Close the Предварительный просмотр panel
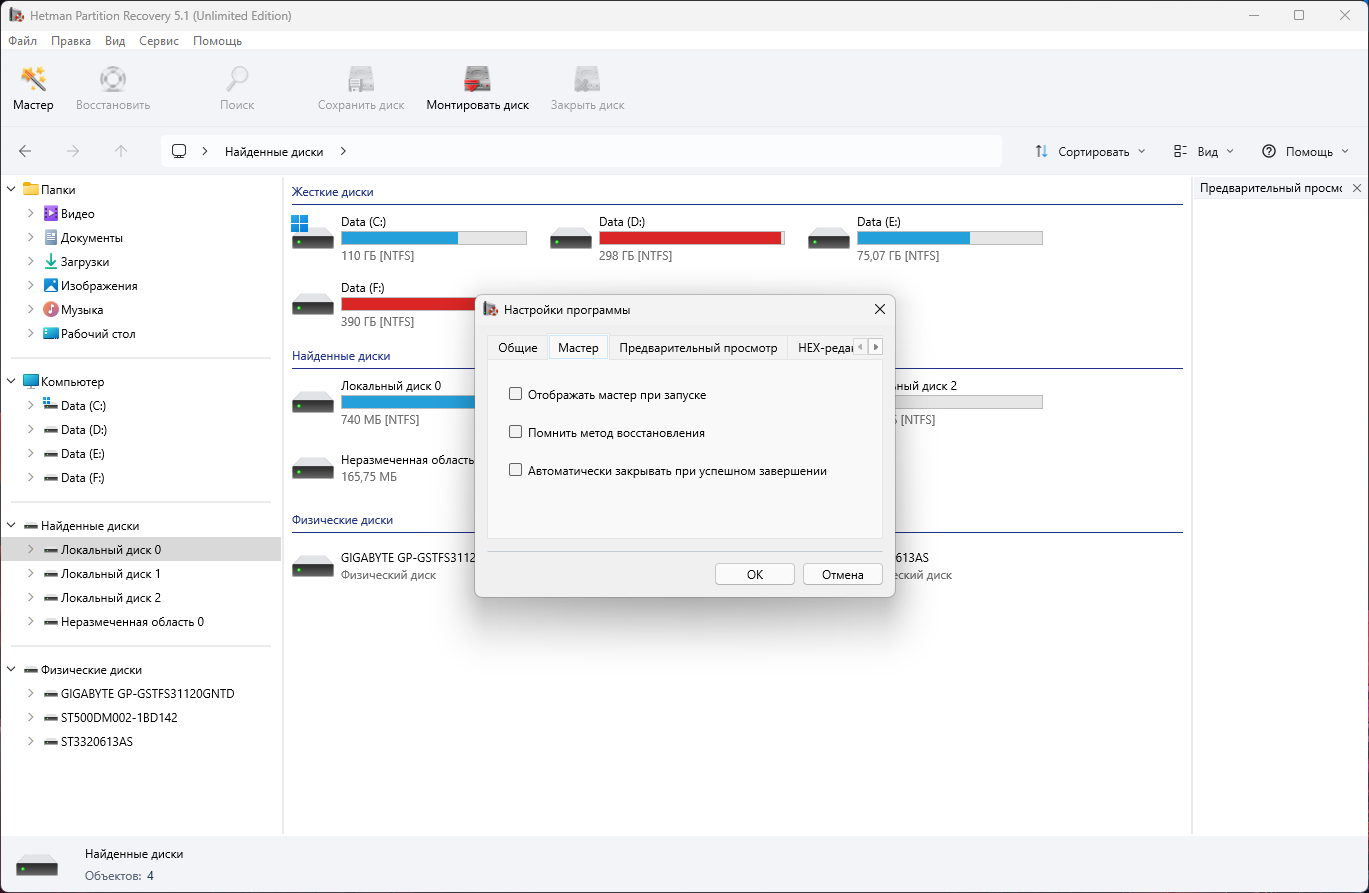Image resolution: width=1369 pixels, height=893 pixels. 1357,188
